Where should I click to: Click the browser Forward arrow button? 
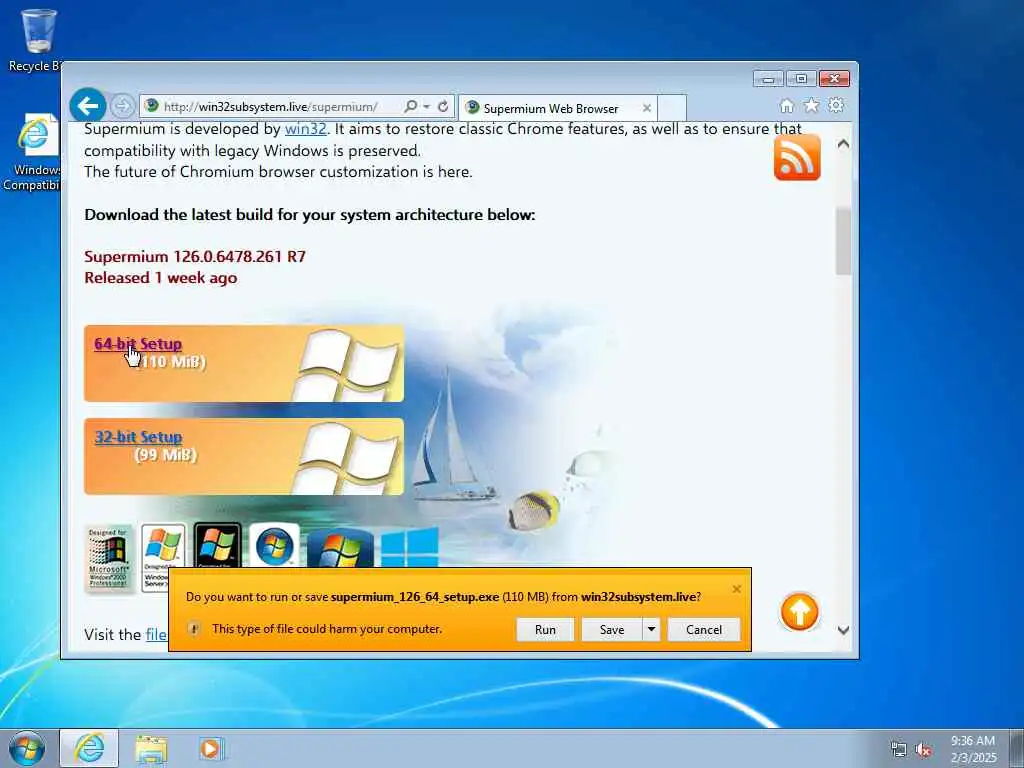click(x=122, y=106)
